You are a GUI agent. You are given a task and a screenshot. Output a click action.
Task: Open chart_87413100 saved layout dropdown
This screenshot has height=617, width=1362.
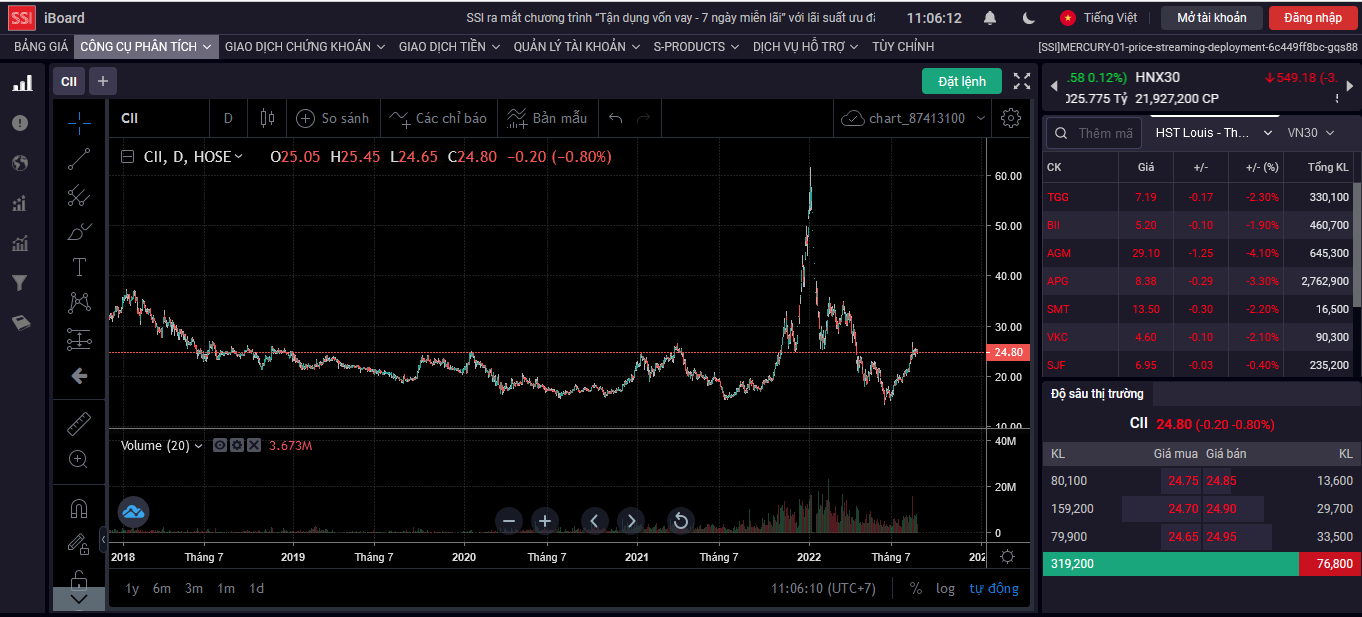pyautogui.click(x=914, y=118)
